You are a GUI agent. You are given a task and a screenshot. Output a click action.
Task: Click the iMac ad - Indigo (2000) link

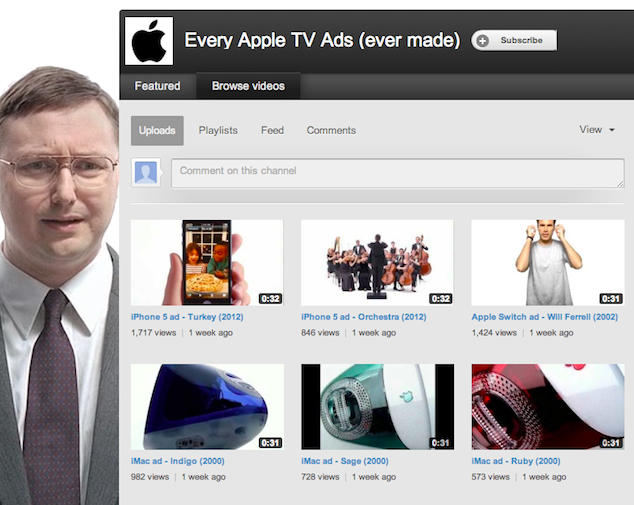178,461
